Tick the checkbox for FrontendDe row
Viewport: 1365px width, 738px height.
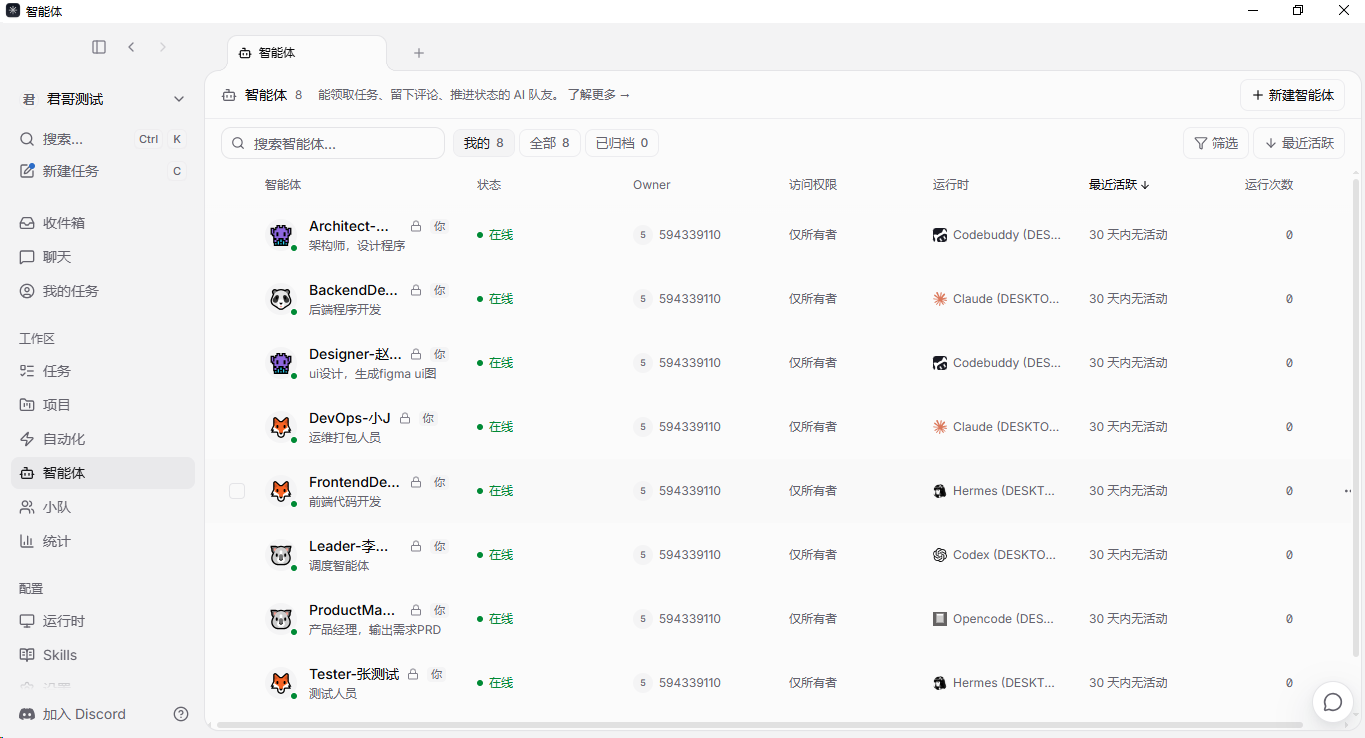pyautogui.click(x=237, y=491)
